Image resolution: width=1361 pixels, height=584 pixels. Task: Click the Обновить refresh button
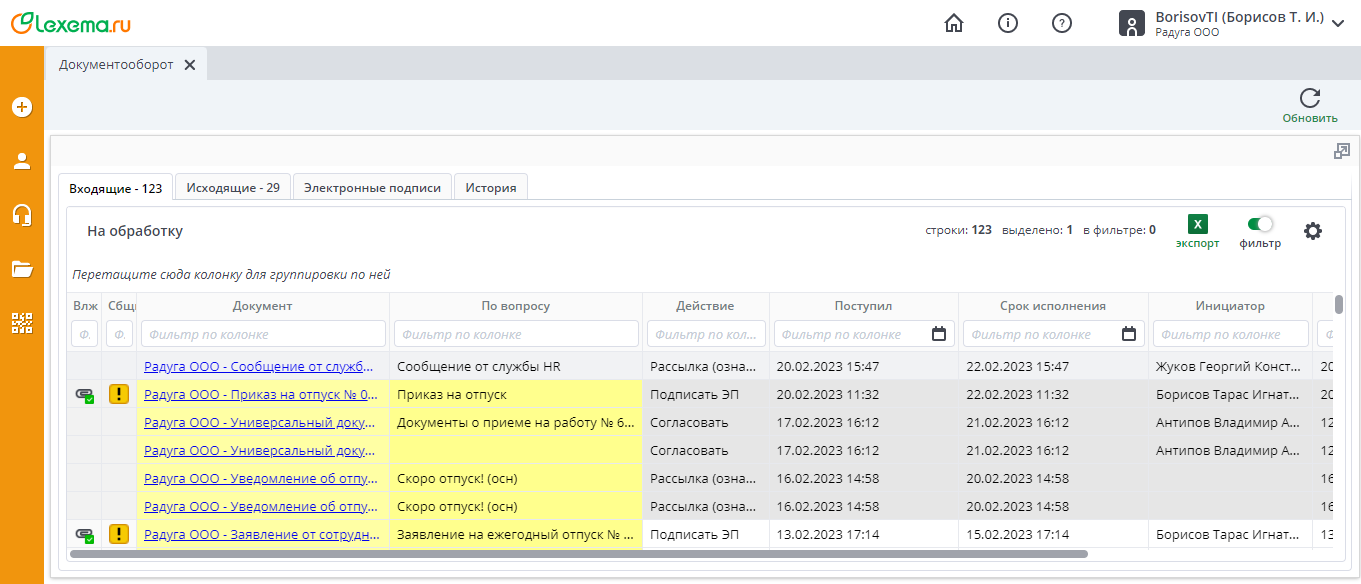point(1310,105)
